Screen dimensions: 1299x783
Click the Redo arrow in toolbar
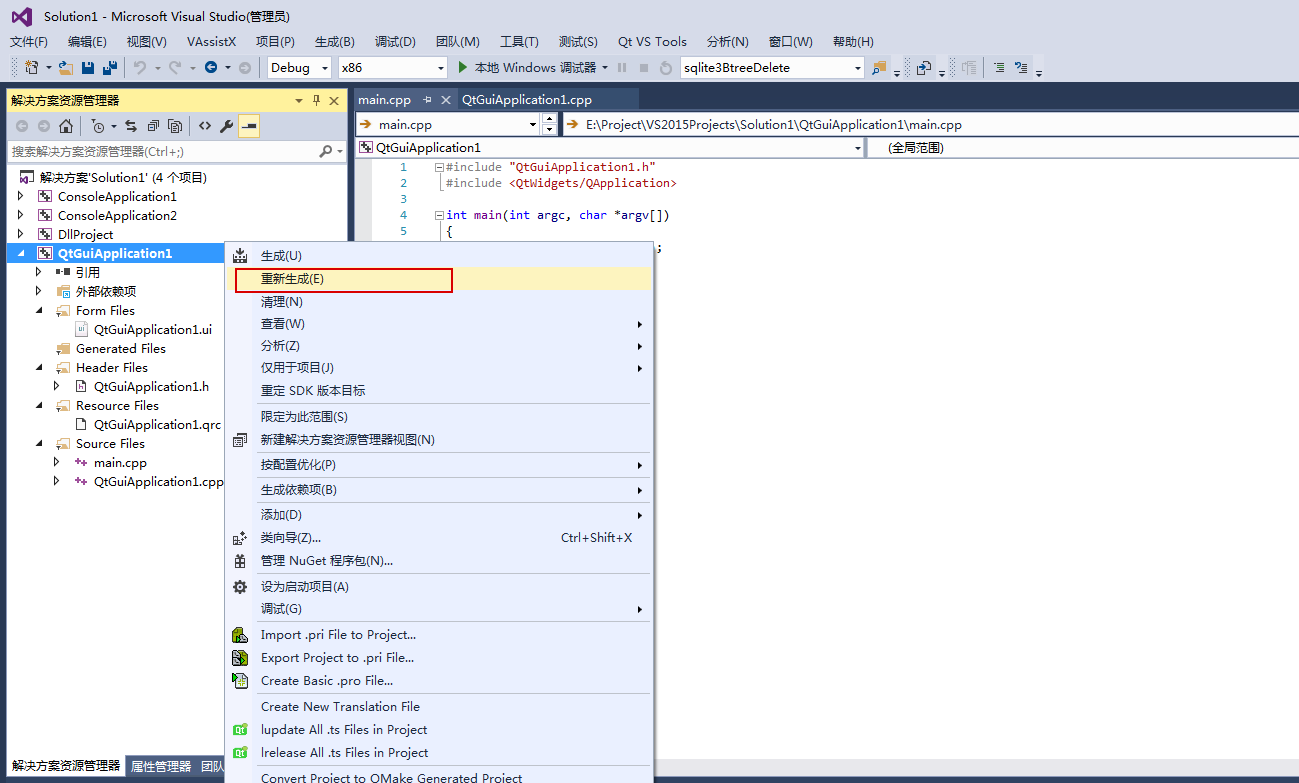tap(175, 67)
